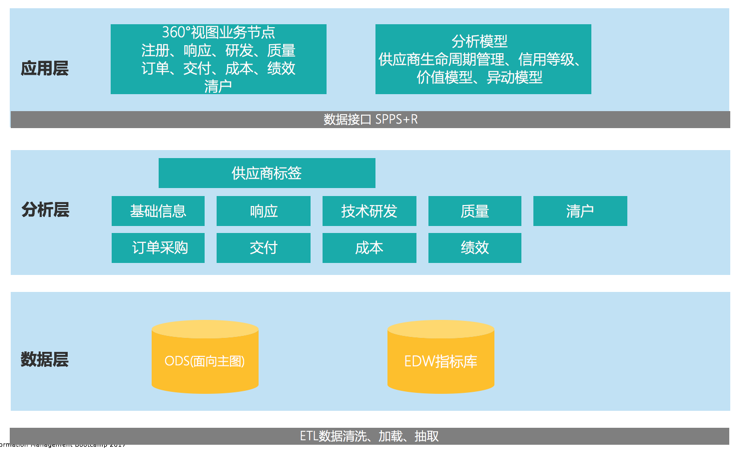This screenshot has width=747, height=451.
Task: Click the 分析层 layer label
Action: 45,210
